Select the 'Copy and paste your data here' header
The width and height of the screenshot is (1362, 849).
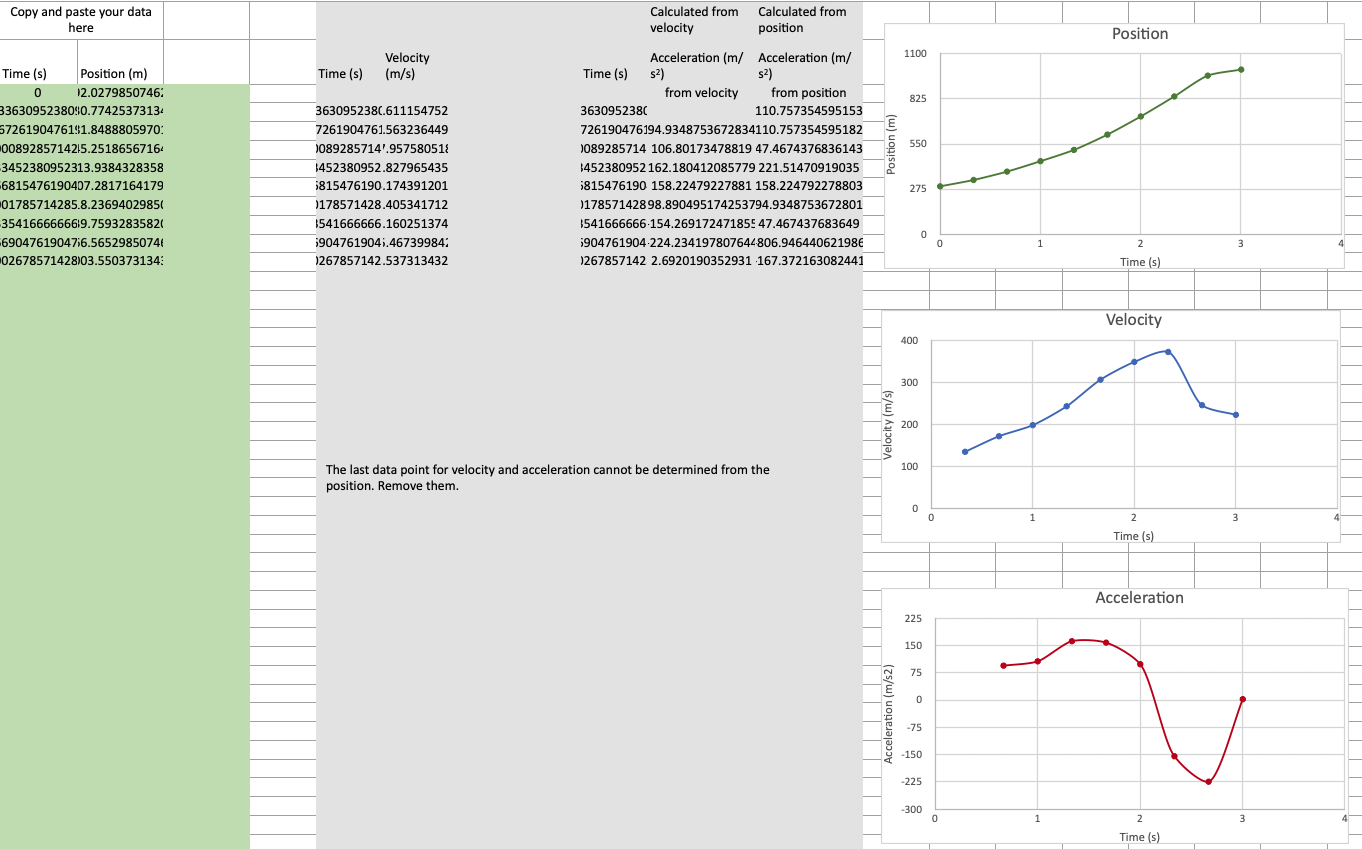[x=80, y=17]
